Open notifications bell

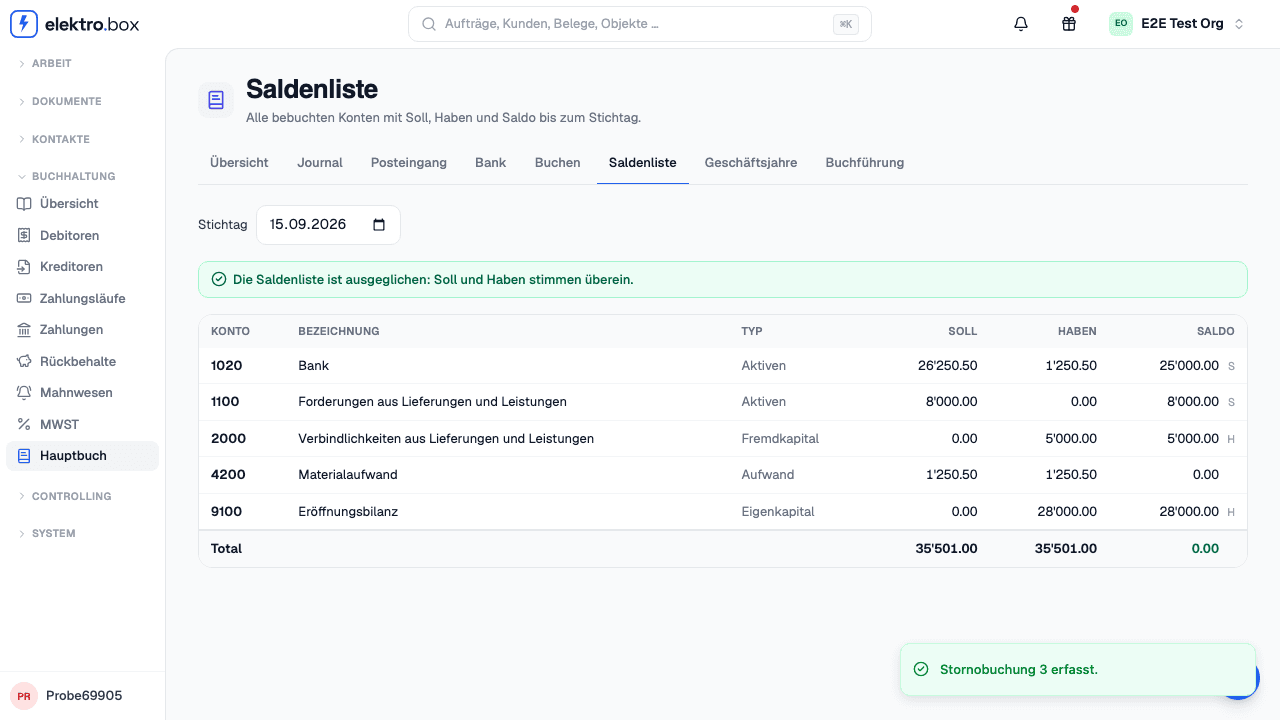1021,24
